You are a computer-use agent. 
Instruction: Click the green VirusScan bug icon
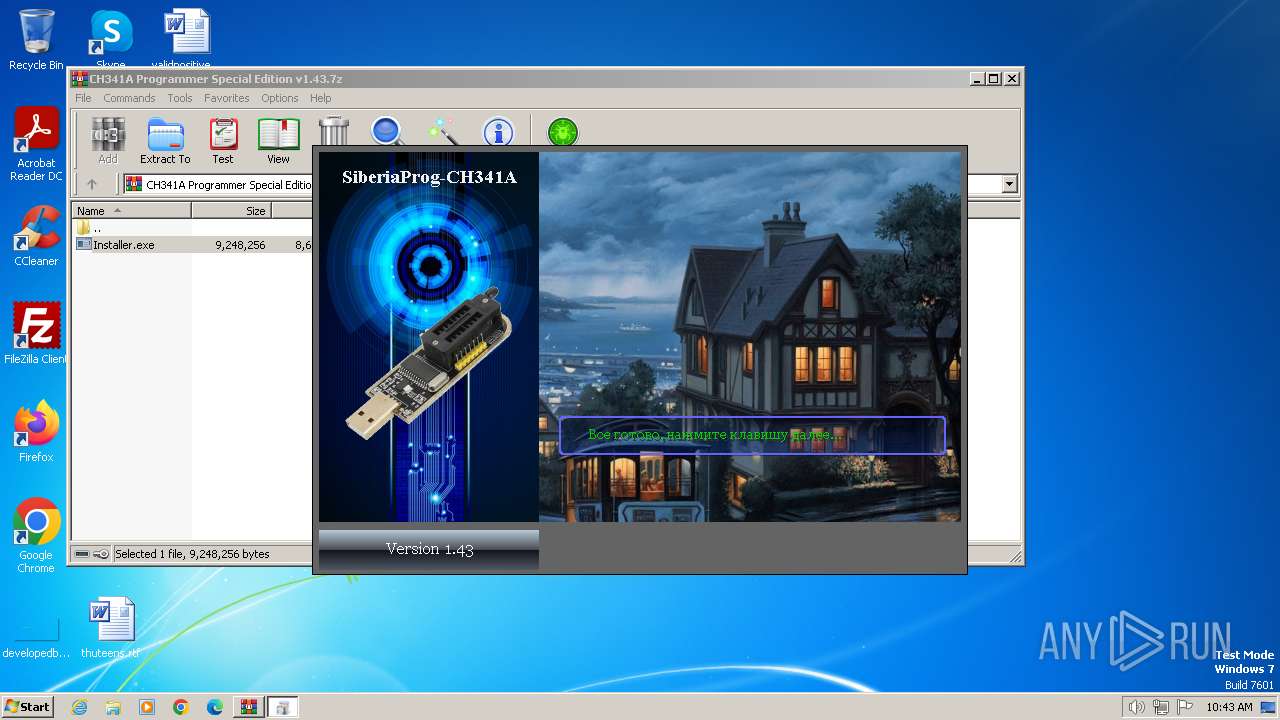click(563, 131)
